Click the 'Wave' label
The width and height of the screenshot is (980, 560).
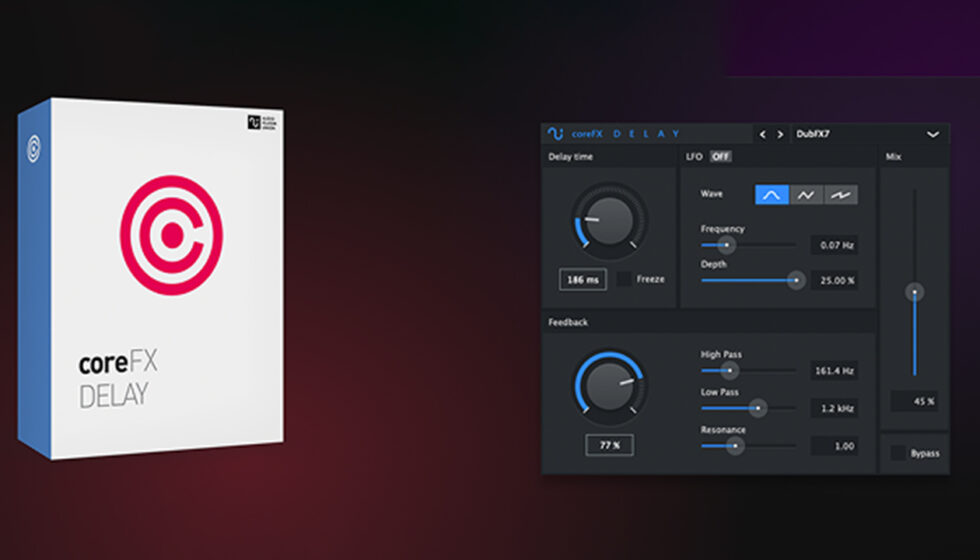(711, 194)
